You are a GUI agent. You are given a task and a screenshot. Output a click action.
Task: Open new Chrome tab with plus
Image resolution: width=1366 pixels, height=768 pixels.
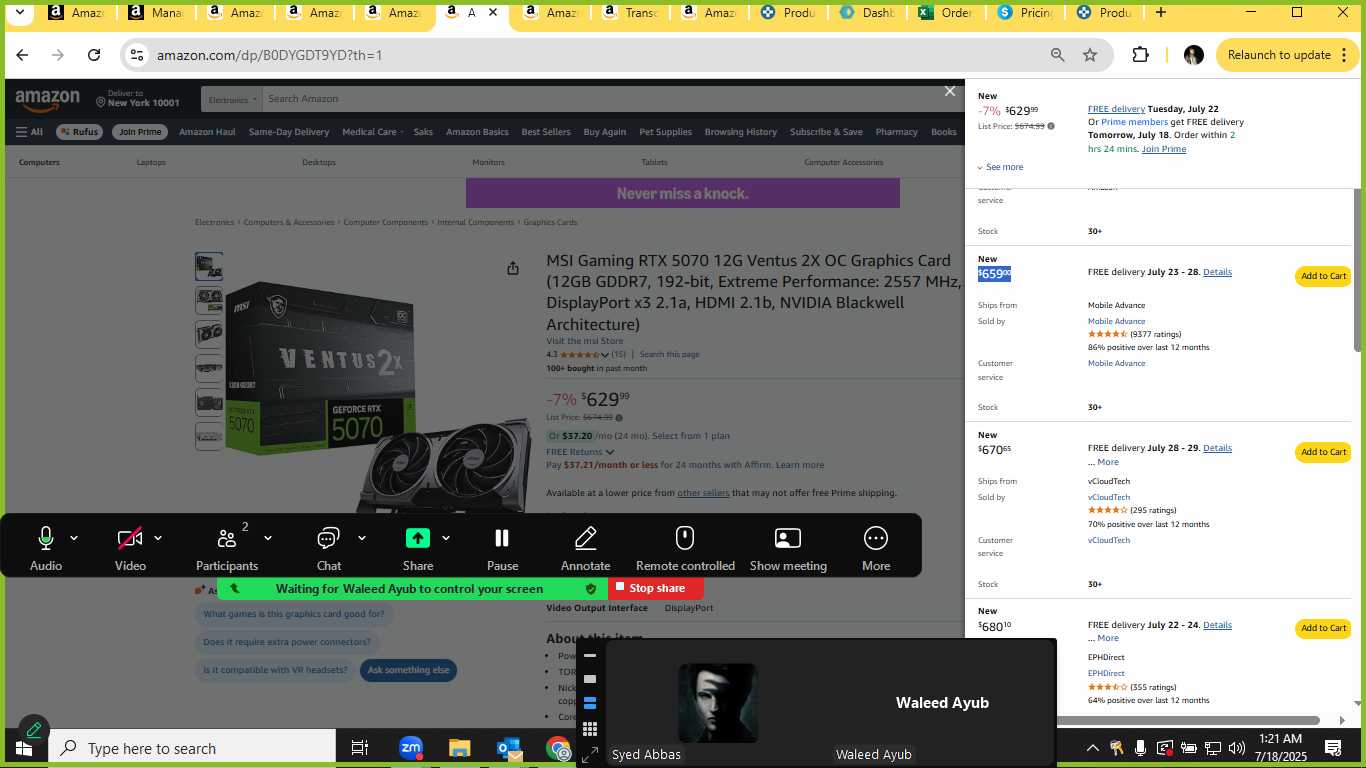click(x=1160, y=13)
